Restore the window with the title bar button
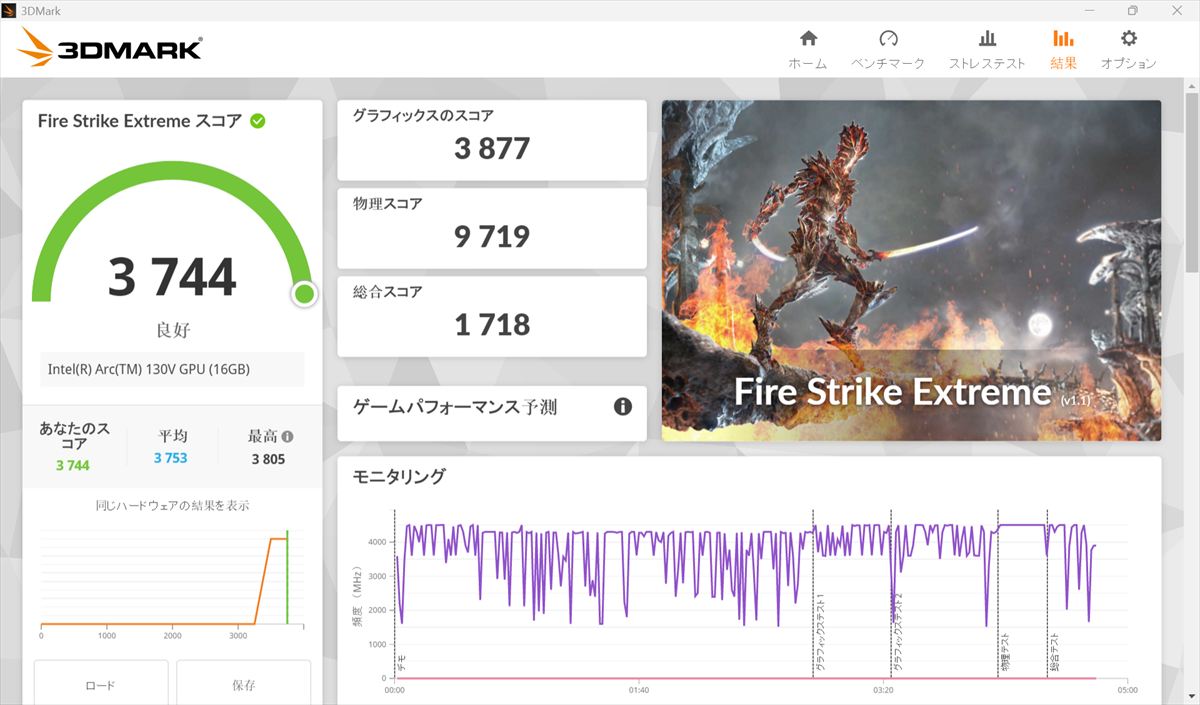This screenshot has width=1200, height=705. click(x=1132, y=10)
